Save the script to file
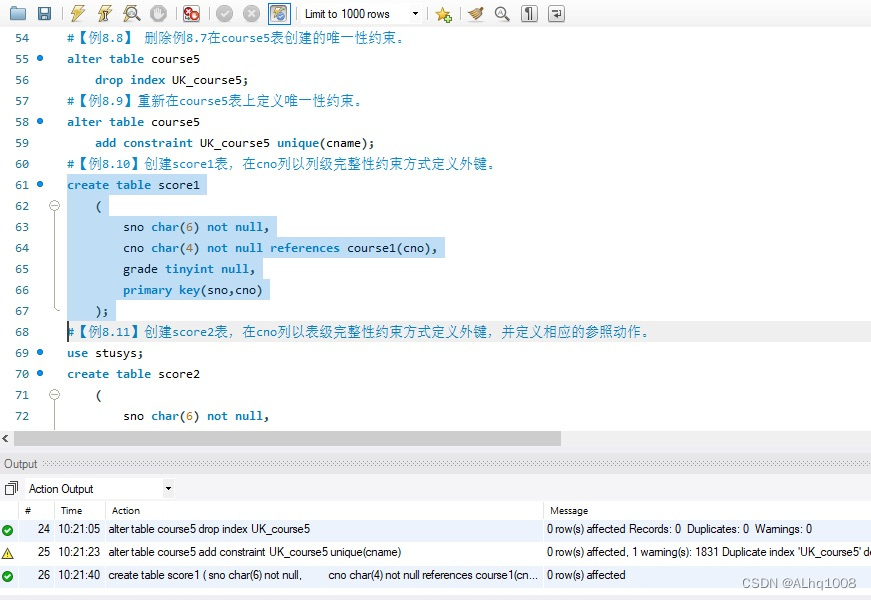 tap(44, 13)
